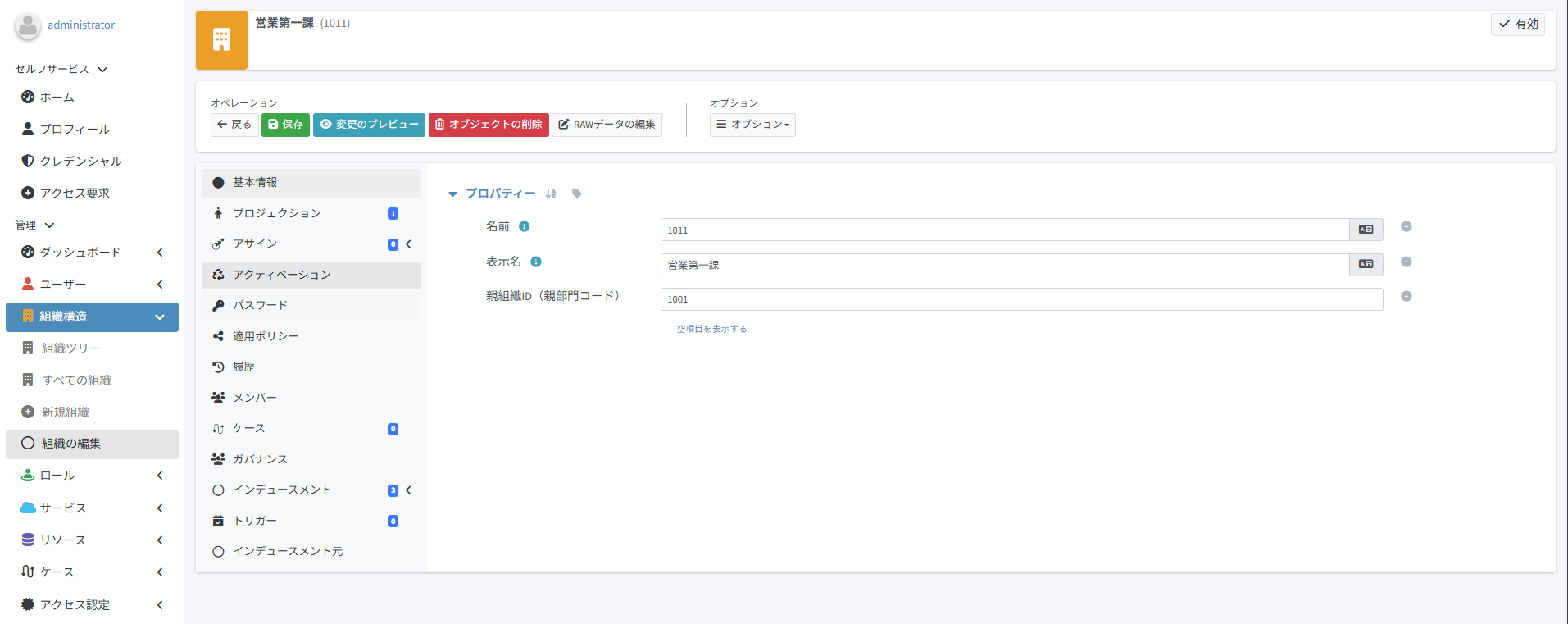Open language editor icon for 表示名
This screenshot has height=624, width=1568.
pyautogui.click(x=1366, y=265)
